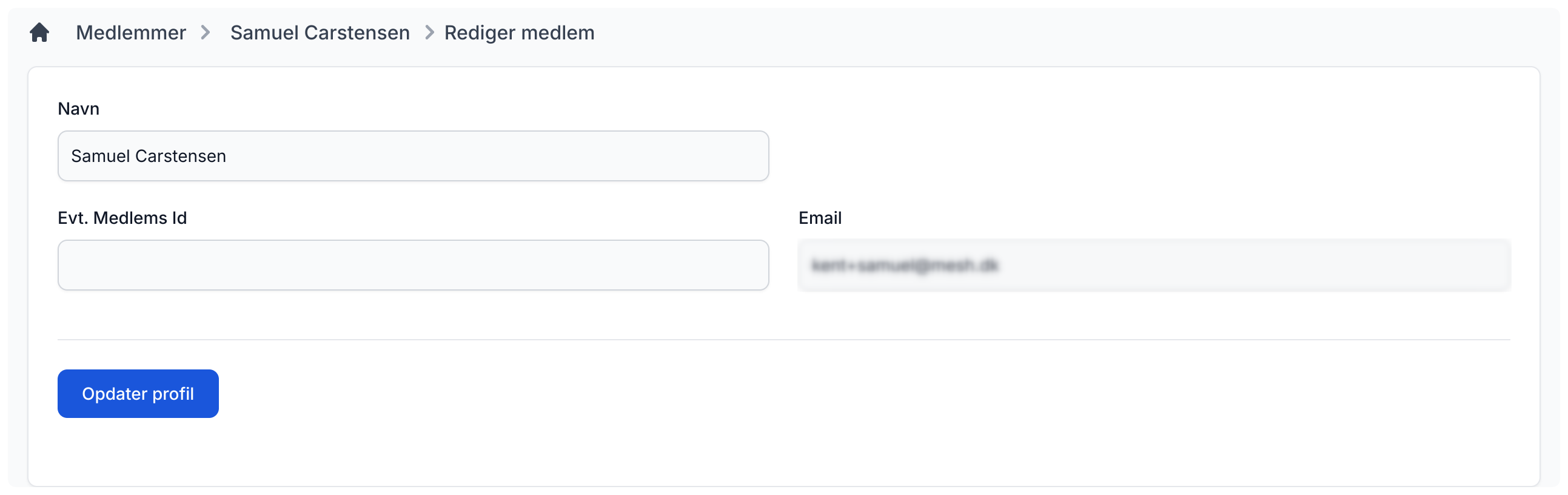Image resolution: width=1568 pixels, height=495 pixels.
Task: Click empty breadcrumb bar right of Rediger medlem
Action: 1035,32
